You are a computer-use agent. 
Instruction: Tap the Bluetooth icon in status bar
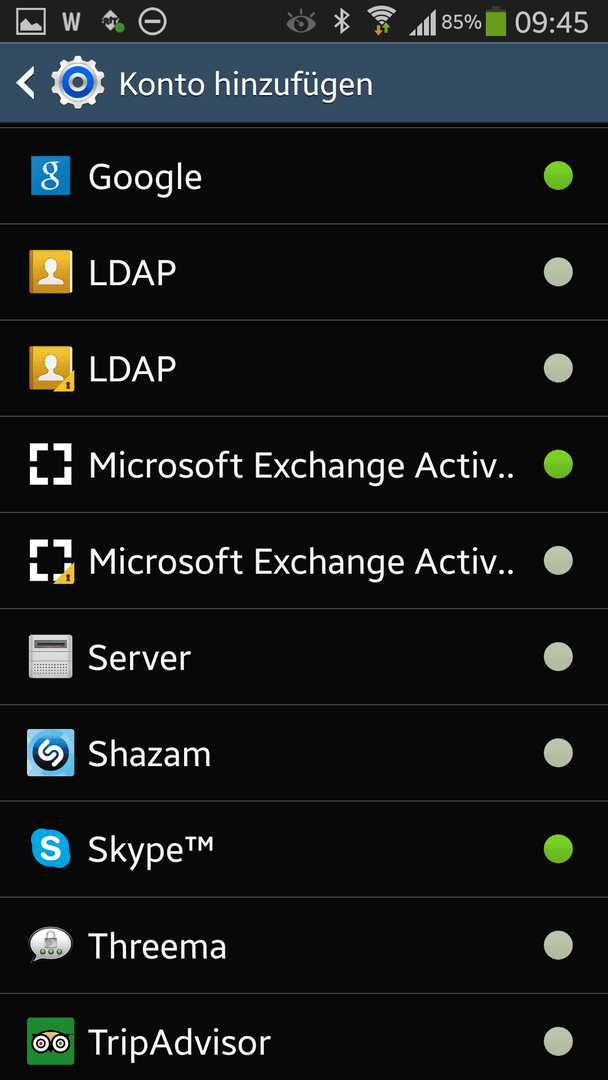click(342, 22)
